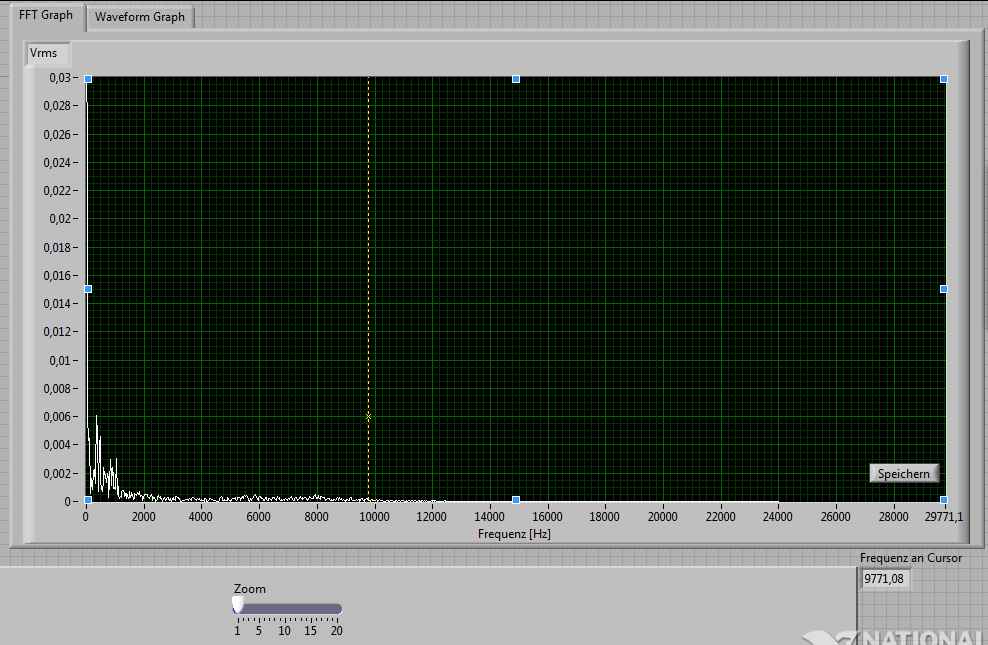Click the Zoom slider thumb

point(238,605)
